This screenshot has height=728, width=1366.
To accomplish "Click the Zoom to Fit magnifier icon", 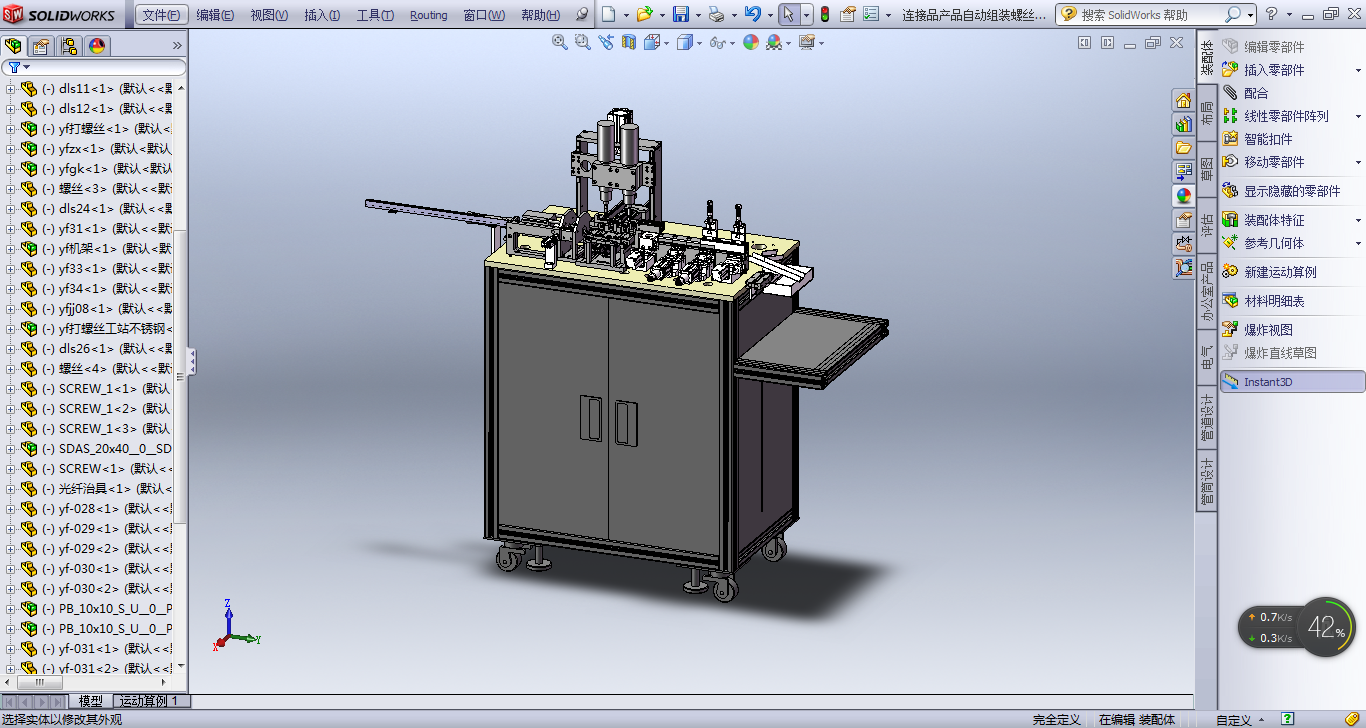I will click(x=559, y=42).
